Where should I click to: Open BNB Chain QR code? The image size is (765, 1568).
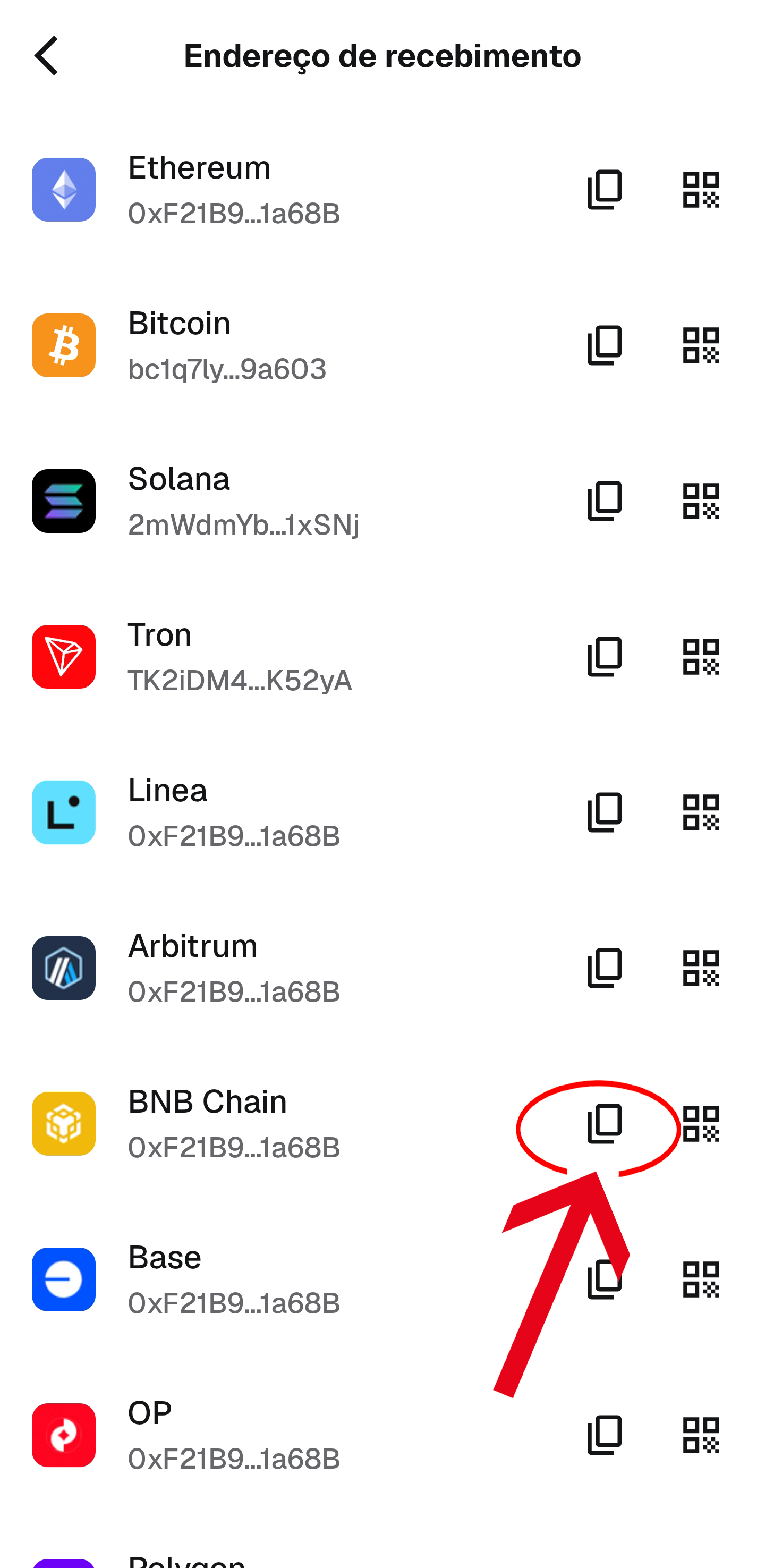(701, 1124)
